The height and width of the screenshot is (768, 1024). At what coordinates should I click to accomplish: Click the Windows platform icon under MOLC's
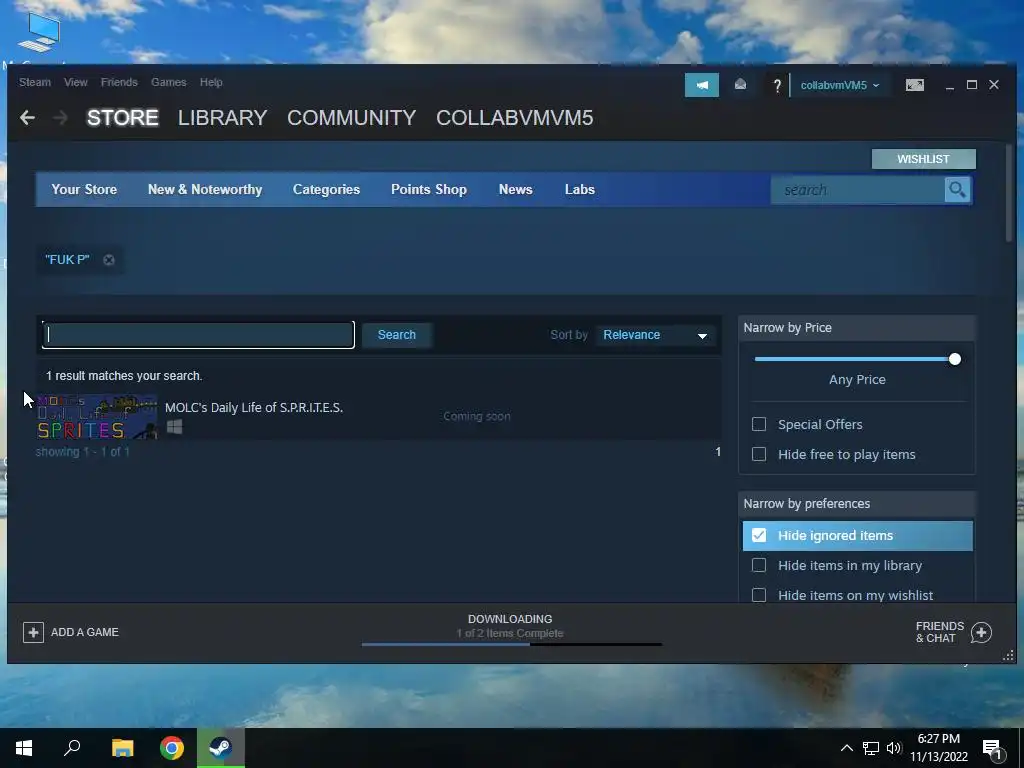click(x=174, y=427)
